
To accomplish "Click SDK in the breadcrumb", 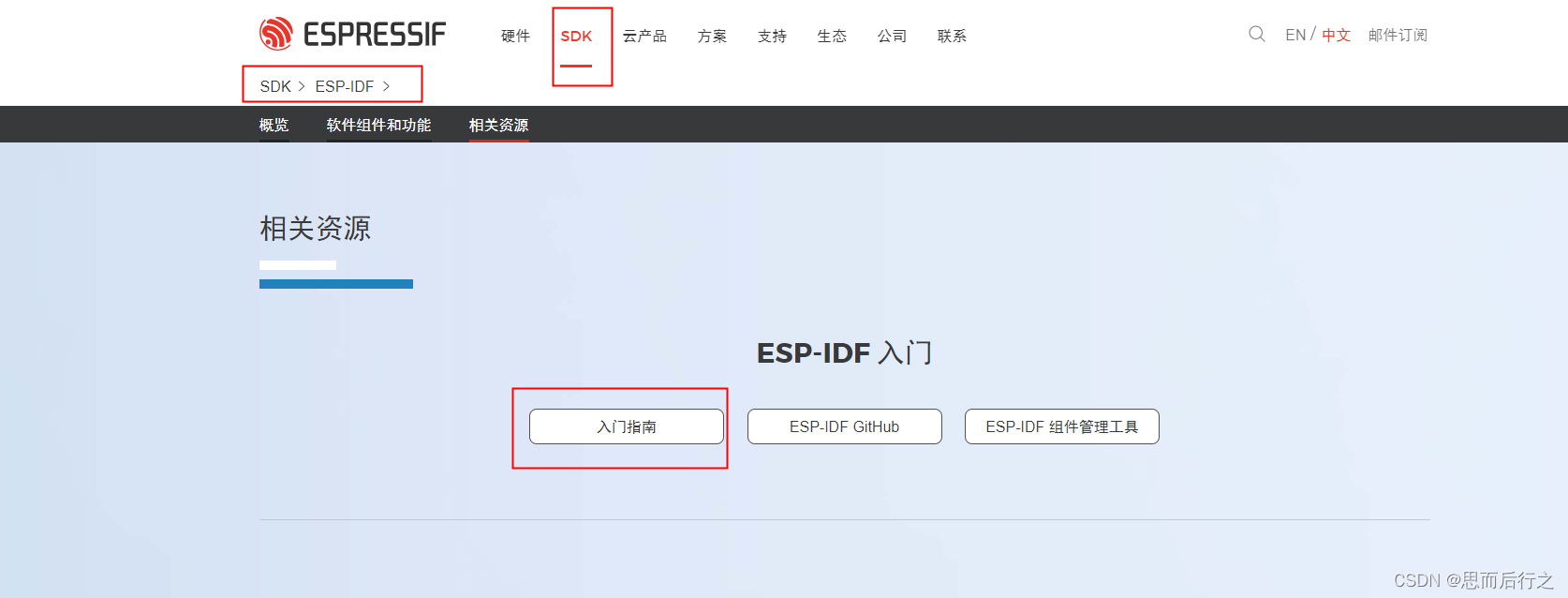I will [x=275, y=86].
